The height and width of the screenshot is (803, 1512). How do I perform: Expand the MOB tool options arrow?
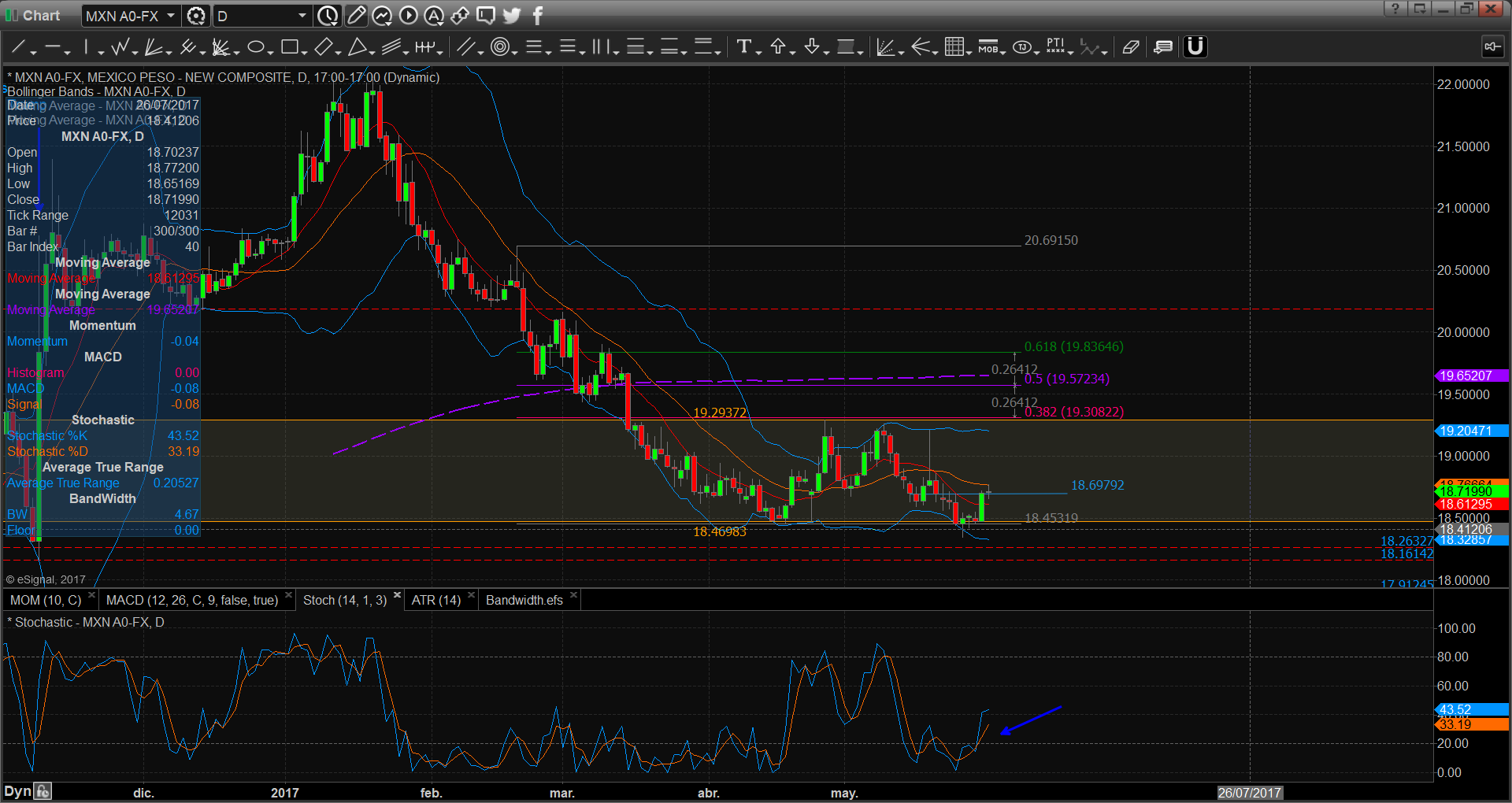coord(1002,52)
